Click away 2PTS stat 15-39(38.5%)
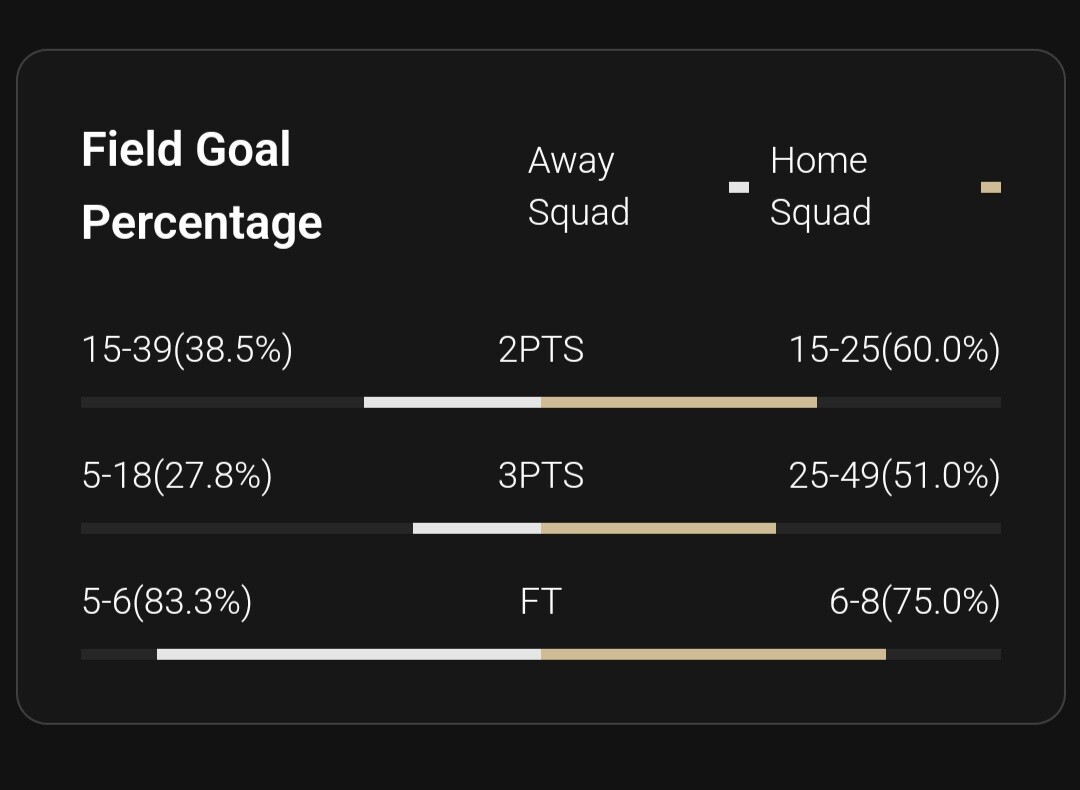 tap(187, 350)
